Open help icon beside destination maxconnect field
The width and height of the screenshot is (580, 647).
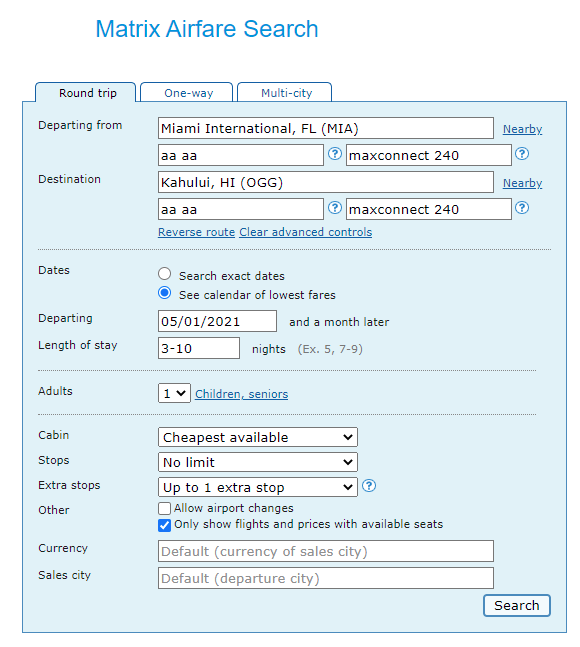(522, 208)
